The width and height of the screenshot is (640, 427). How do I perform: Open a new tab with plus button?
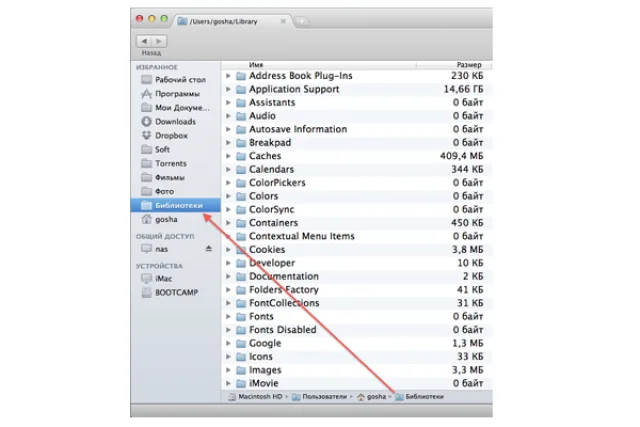(302, 21)
